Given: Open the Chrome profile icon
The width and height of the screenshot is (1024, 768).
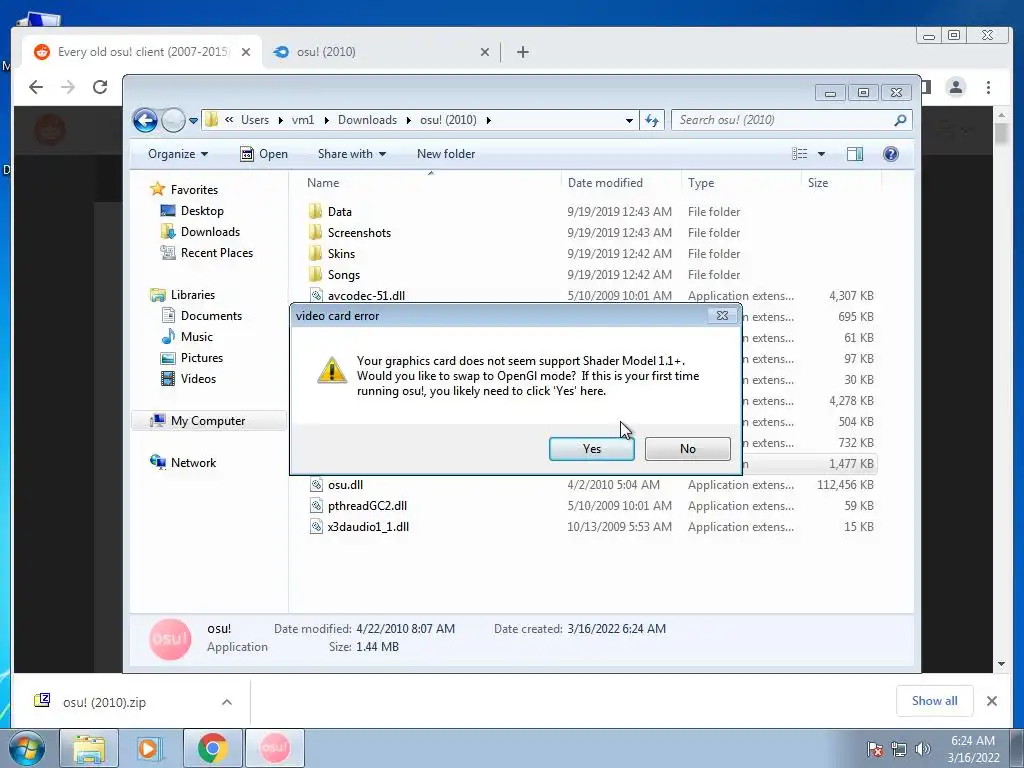Looking at the screenshot, I should click(x=956, y=87).
